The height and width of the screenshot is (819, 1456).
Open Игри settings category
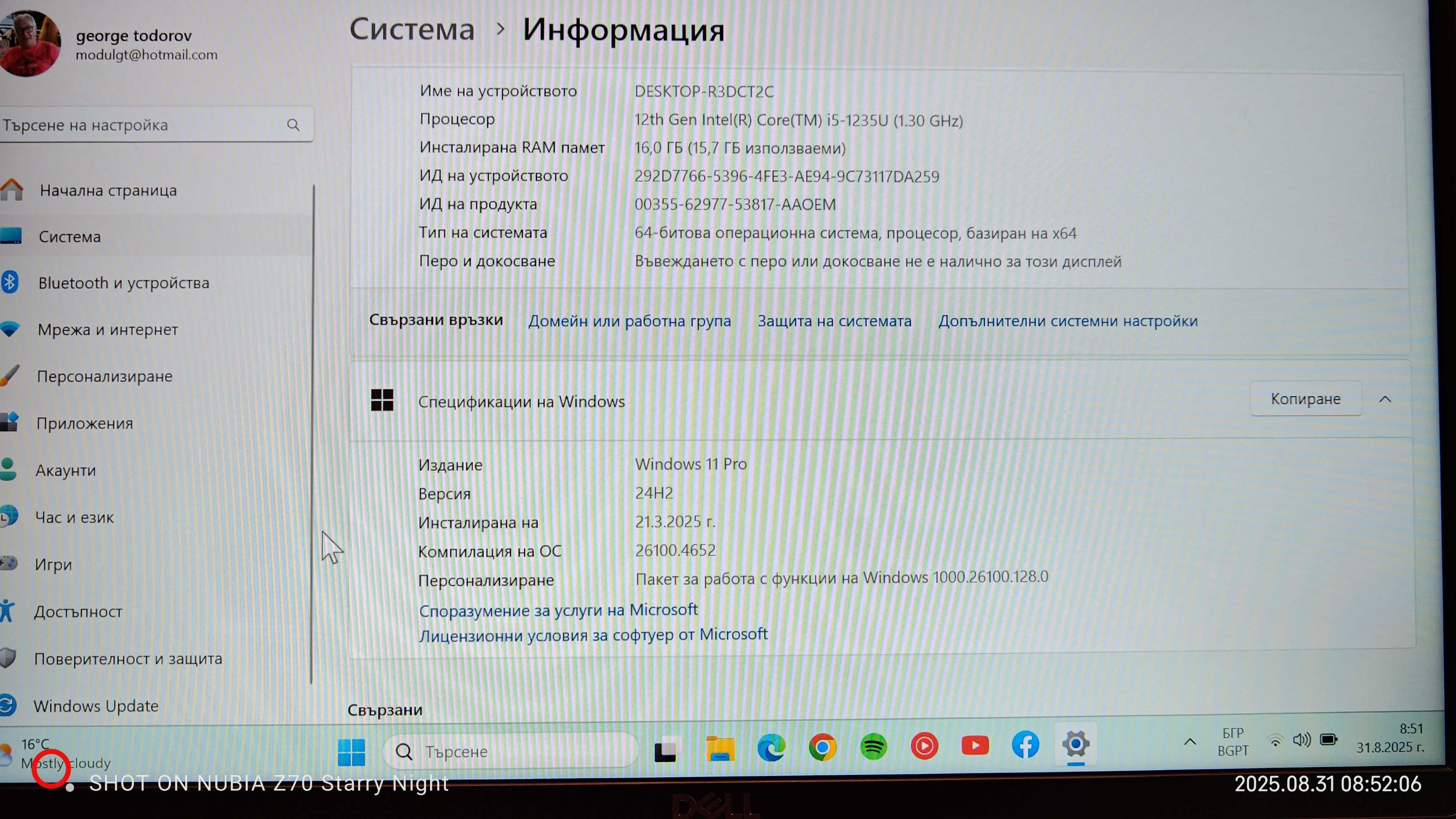click(53, 564)
